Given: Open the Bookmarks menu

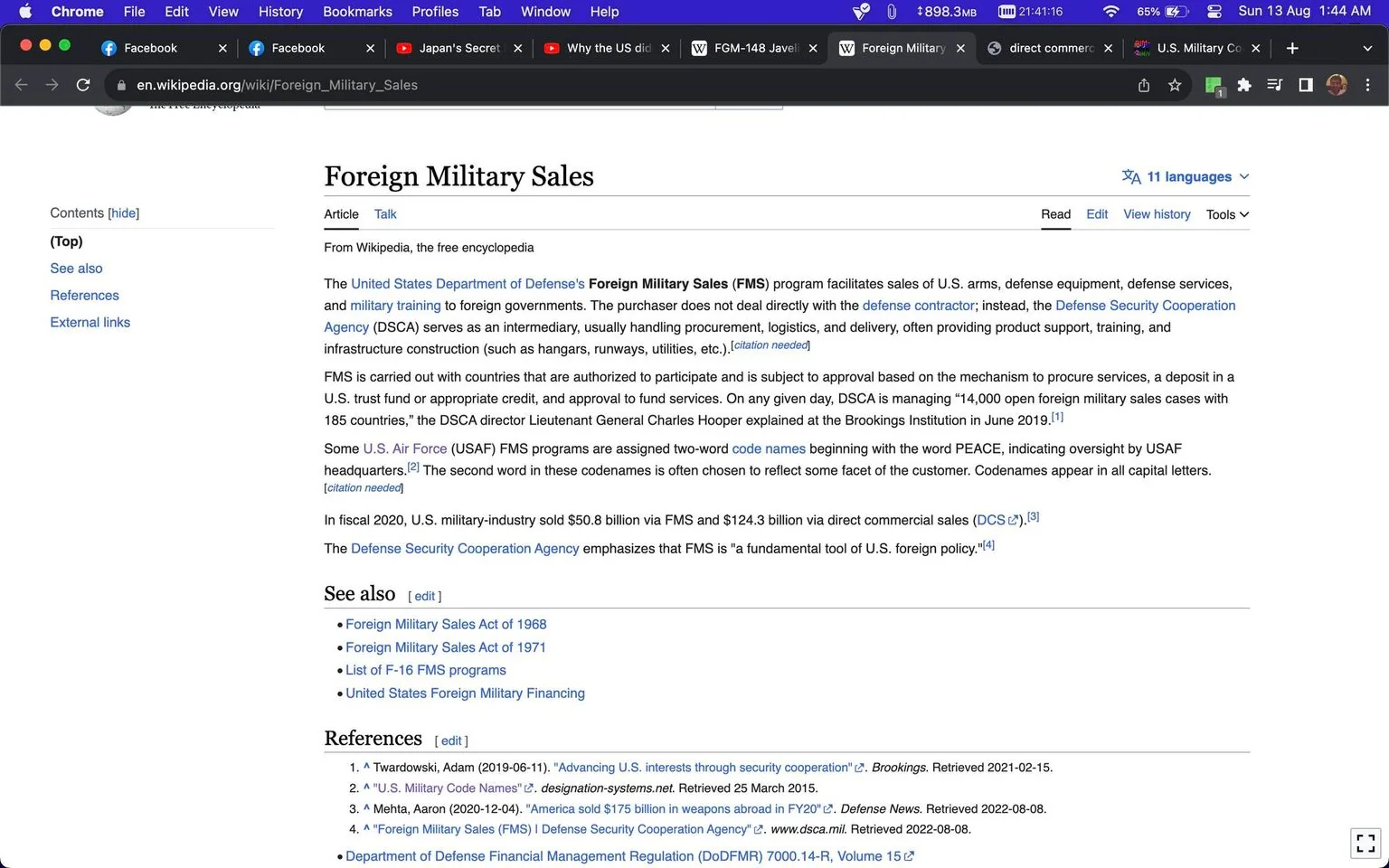Looking at the screenshot, I should click(x=357, y=12).
